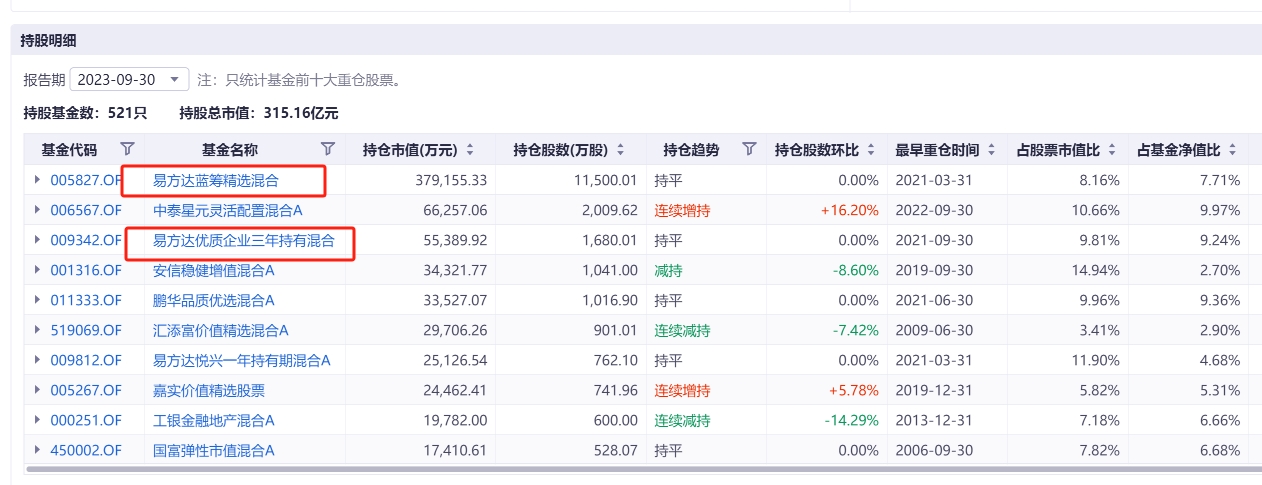Open the 报告期 2023-09-30 dropdown
The image size is (1262, 485).
click(x=129, y=79)
